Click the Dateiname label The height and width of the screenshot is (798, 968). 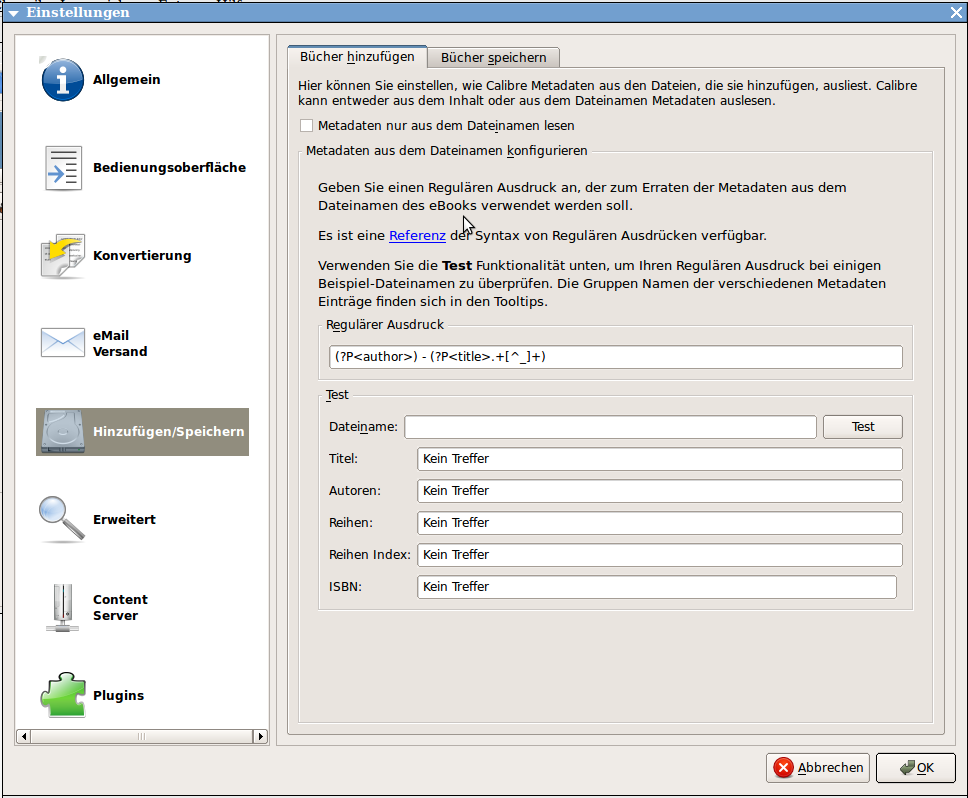click(x=363, y=427)
